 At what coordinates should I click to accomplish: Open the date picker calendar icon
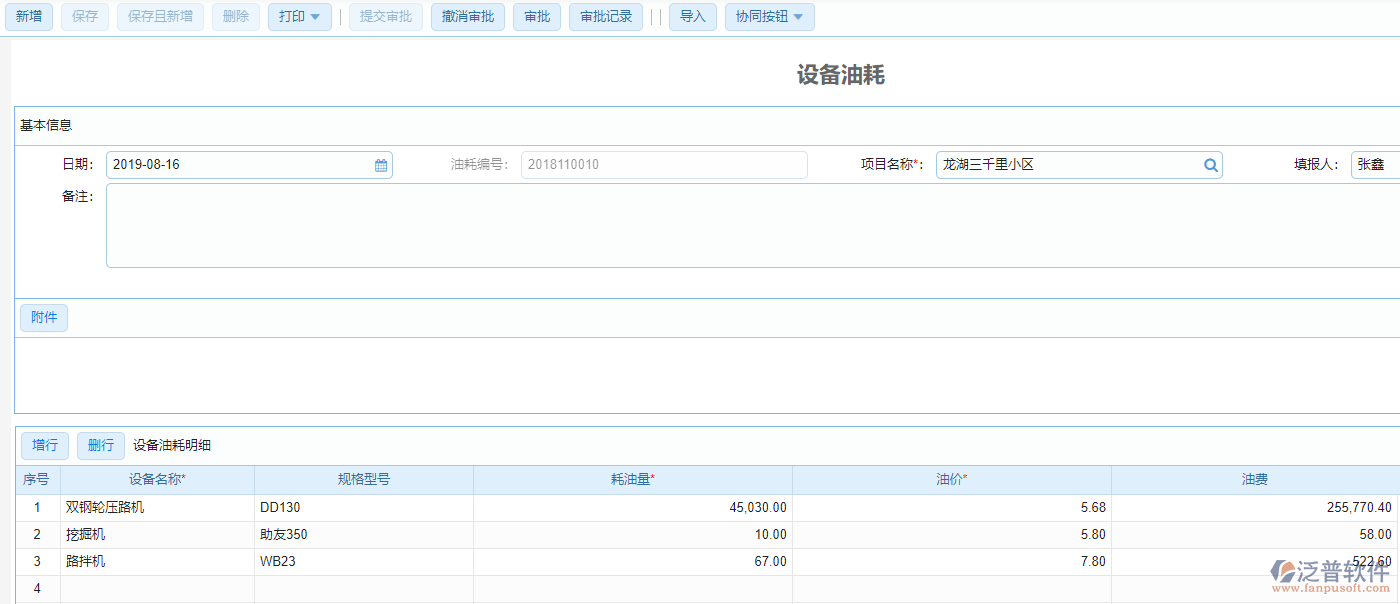tap(380, 164)
